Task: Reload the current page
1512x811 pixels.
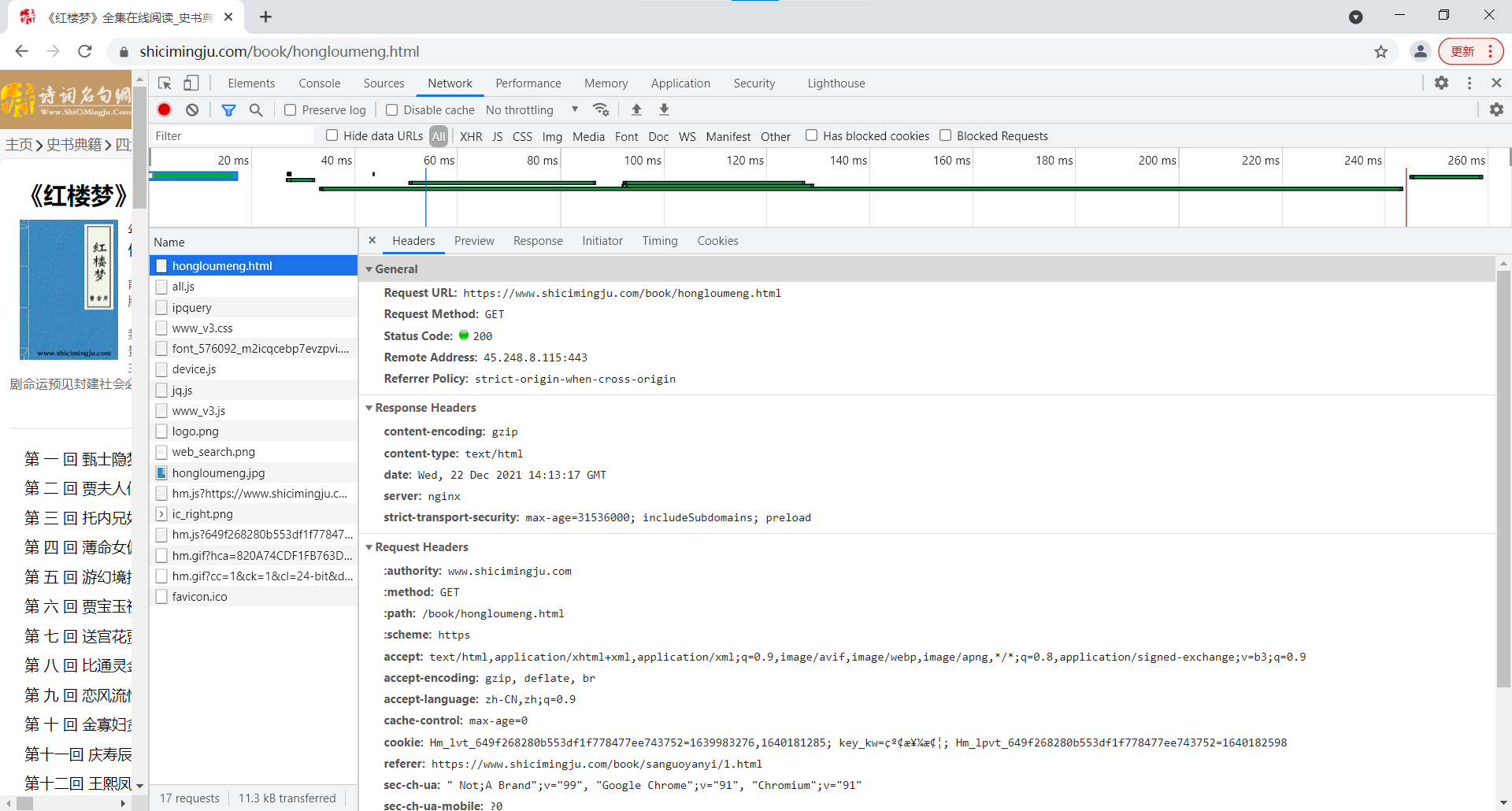Action: 85,51
